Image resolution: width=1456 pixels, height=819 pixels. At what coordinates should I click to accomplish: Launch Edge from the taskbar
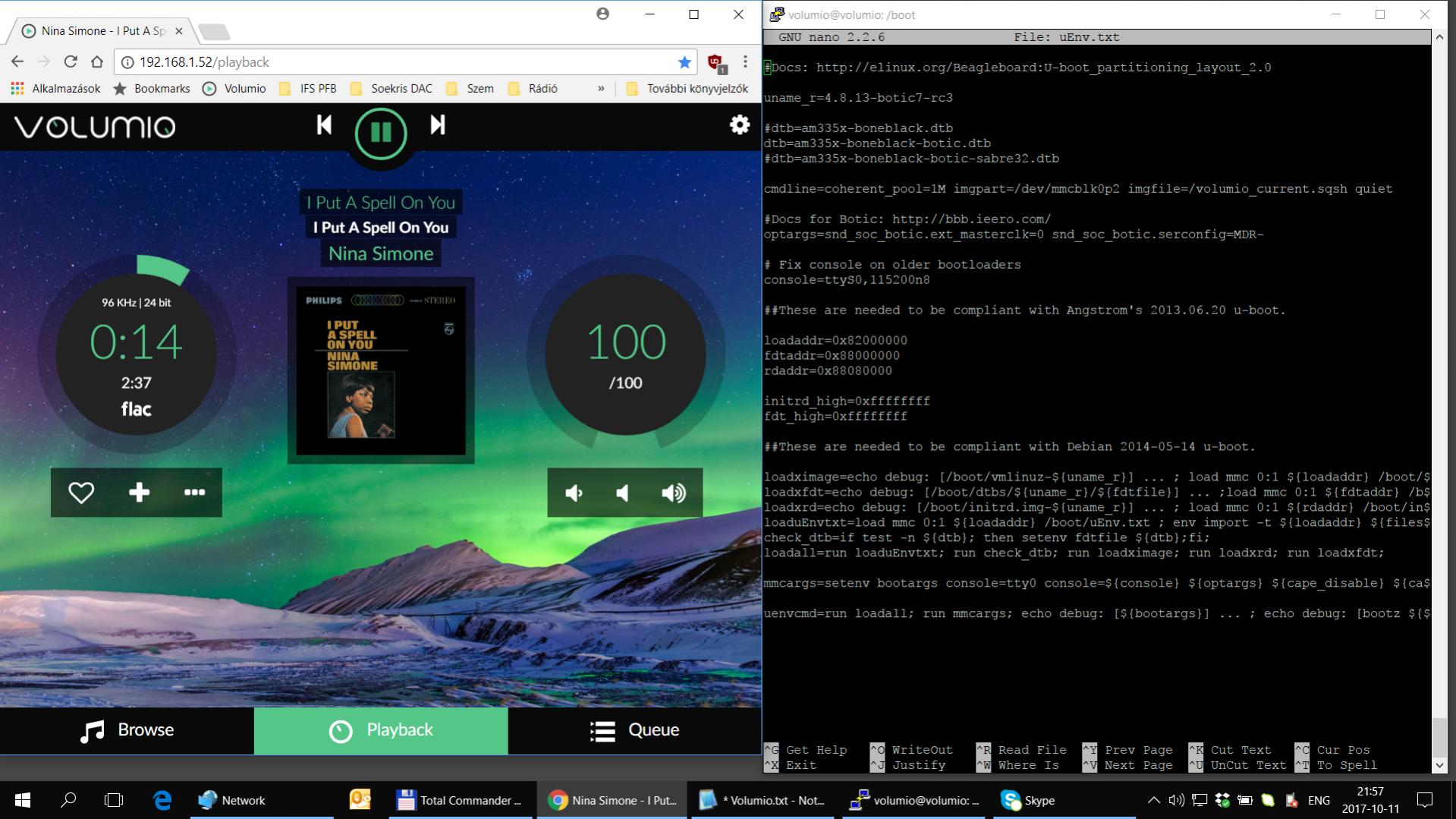tap(162, 800)
